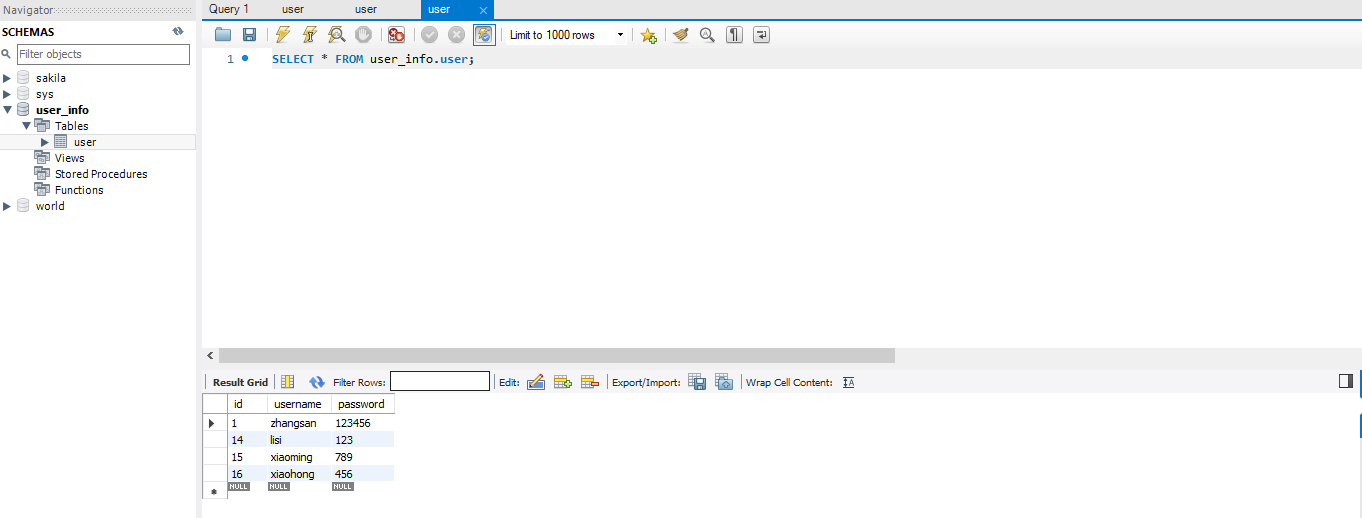The image size is (1362, 518).
Task: Expand the sys schema arrow
Action: point(8,94)
